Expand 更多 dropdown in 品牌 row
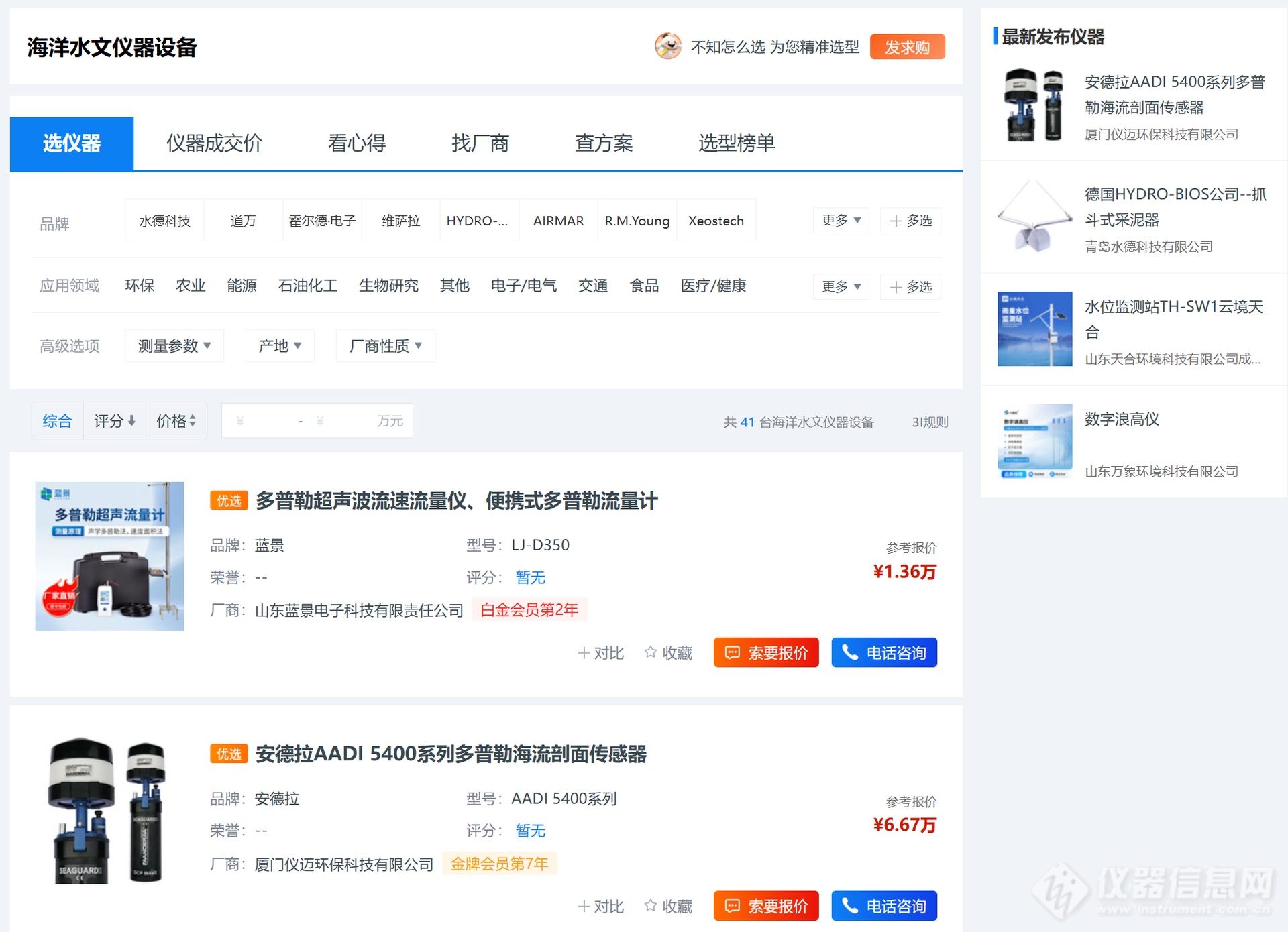Viewport: 1288px width, 932px height. point(841,221)
